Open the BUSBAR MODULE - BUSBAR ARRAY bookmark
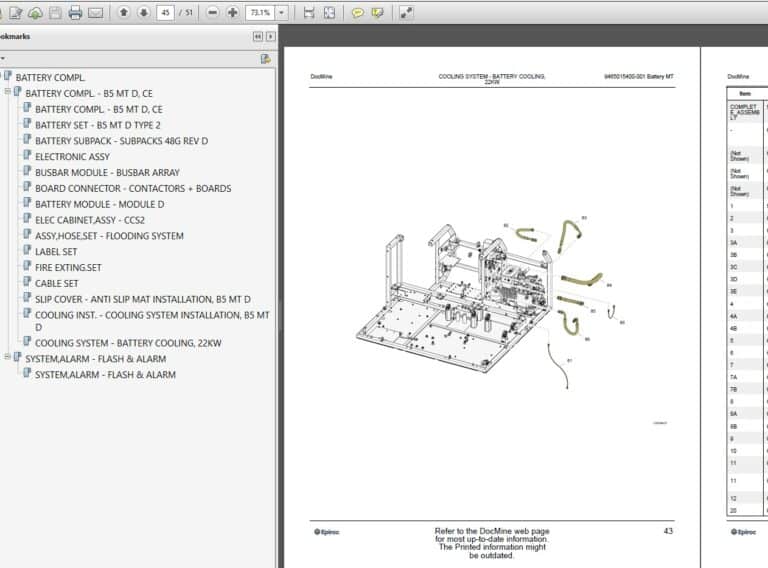 [x=107, y=172]
